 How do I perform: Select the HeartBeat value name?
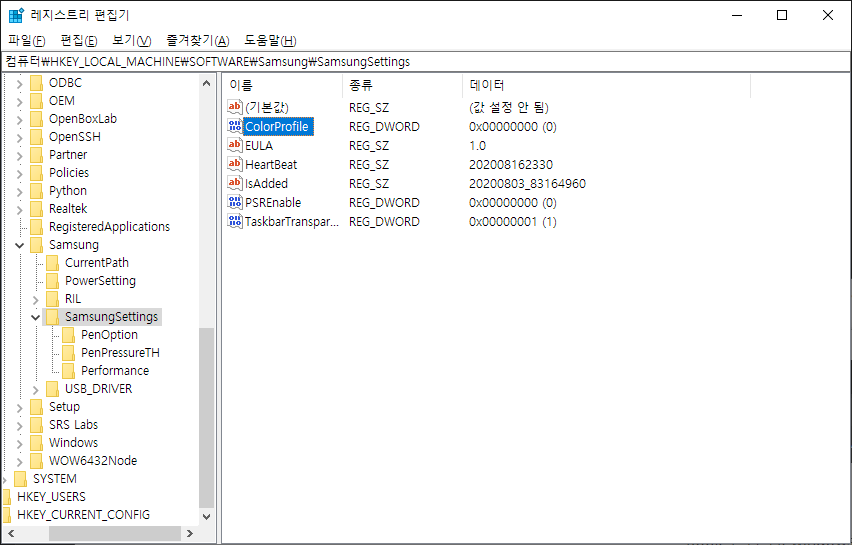coord(271,165)
